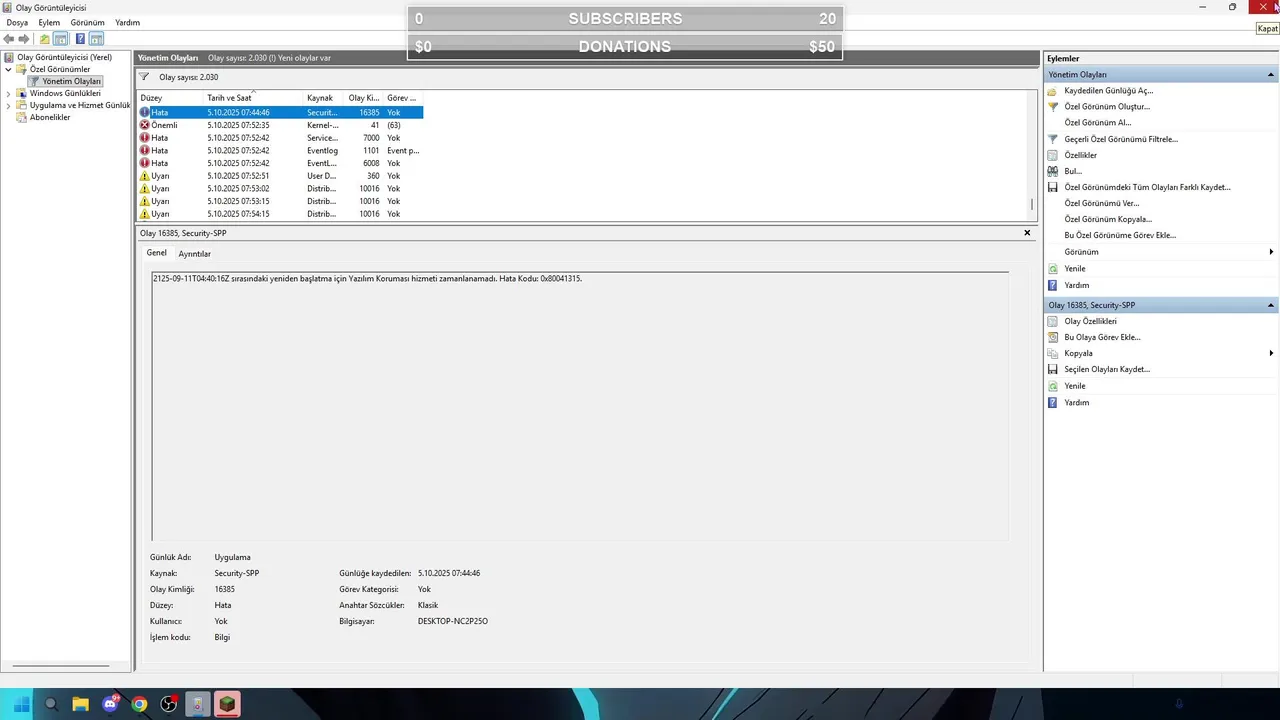Click the blue question mark toolbar icon
Screen dimensions: 1280x720
click(80, 39)
